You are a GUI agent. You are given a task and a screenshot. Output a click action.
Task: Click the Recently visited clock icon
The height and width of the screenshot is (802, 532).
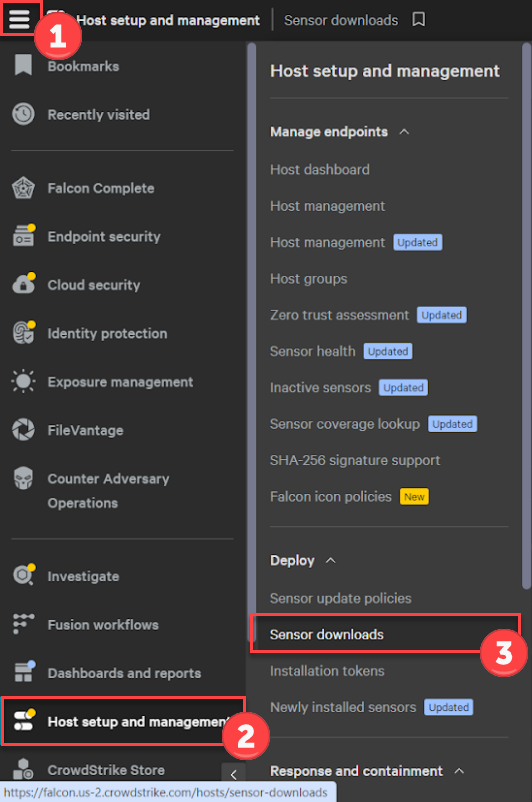[23, 114]
